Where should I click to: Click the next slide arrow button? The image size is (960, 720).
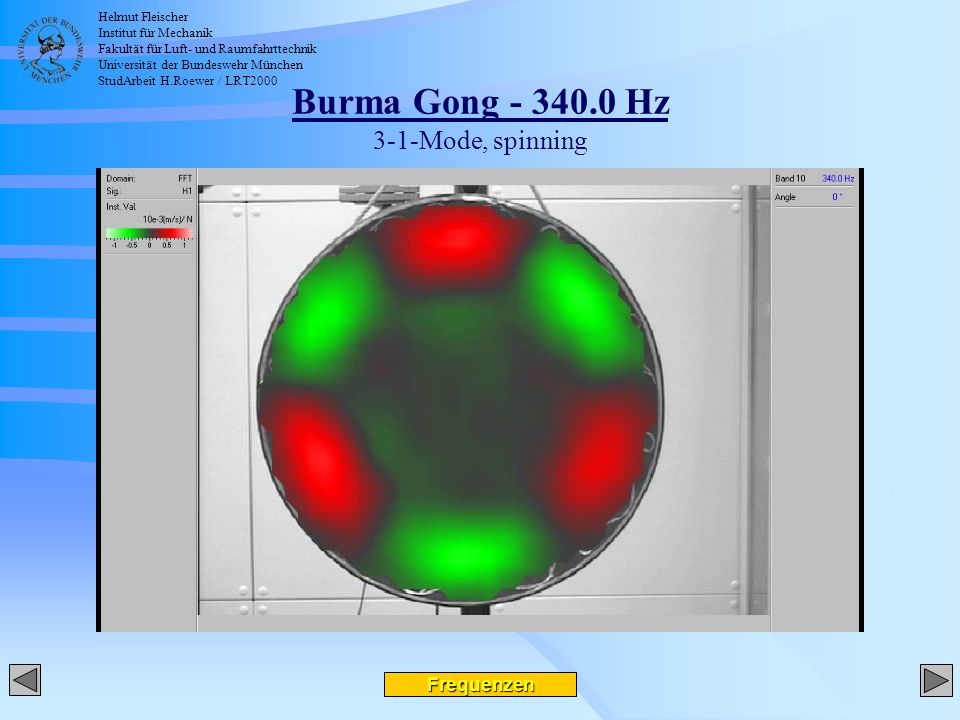(x=936, y=680)
